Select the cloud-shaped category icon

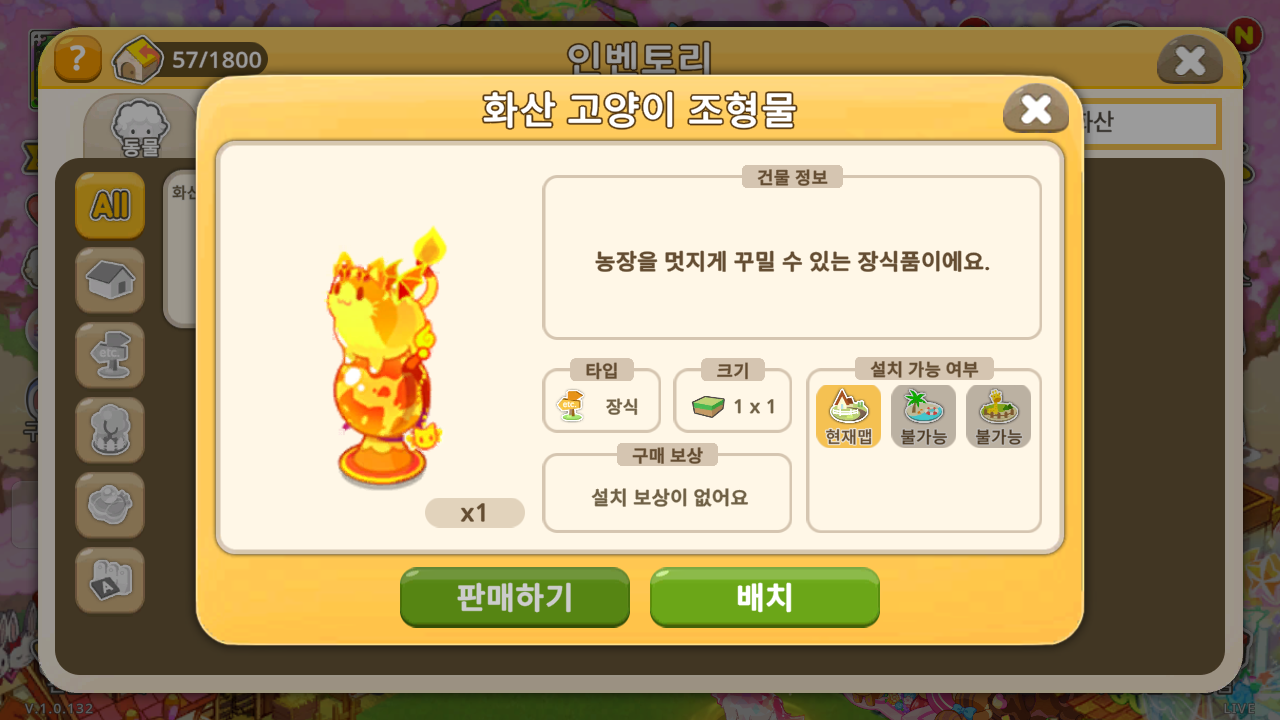pos(110,505)
